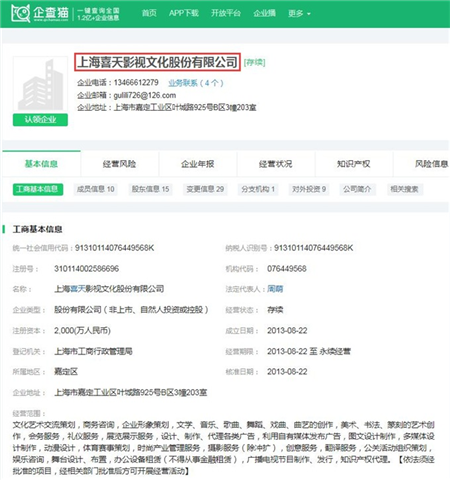
Task: Jump to 变更信息 29 section
Action: (205, 189)
